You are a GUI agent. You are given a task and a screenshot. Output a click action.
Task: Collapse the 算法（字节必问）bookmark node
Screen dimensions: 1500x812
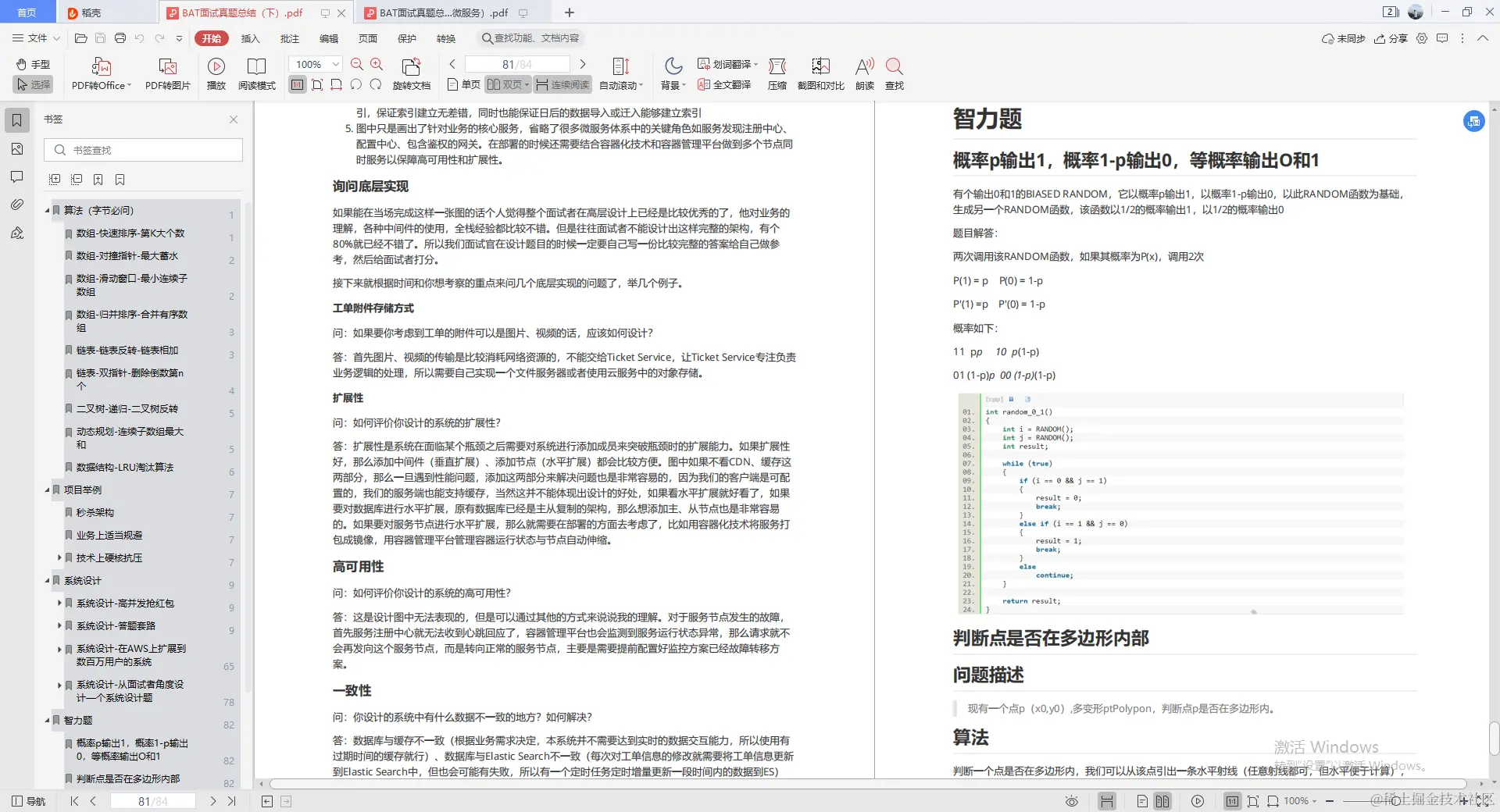47,211
